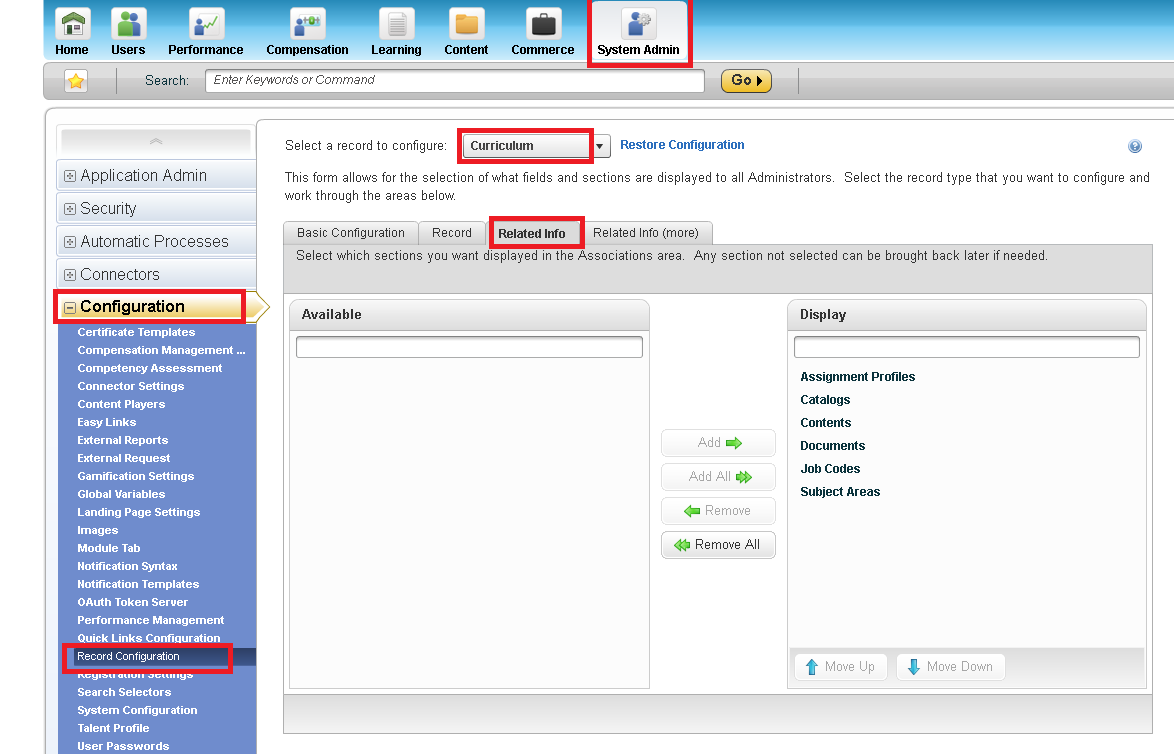This screenshot has height=754, width=1174.
Task: Open Notification Templates in sidebar
Action: [139, 584]
